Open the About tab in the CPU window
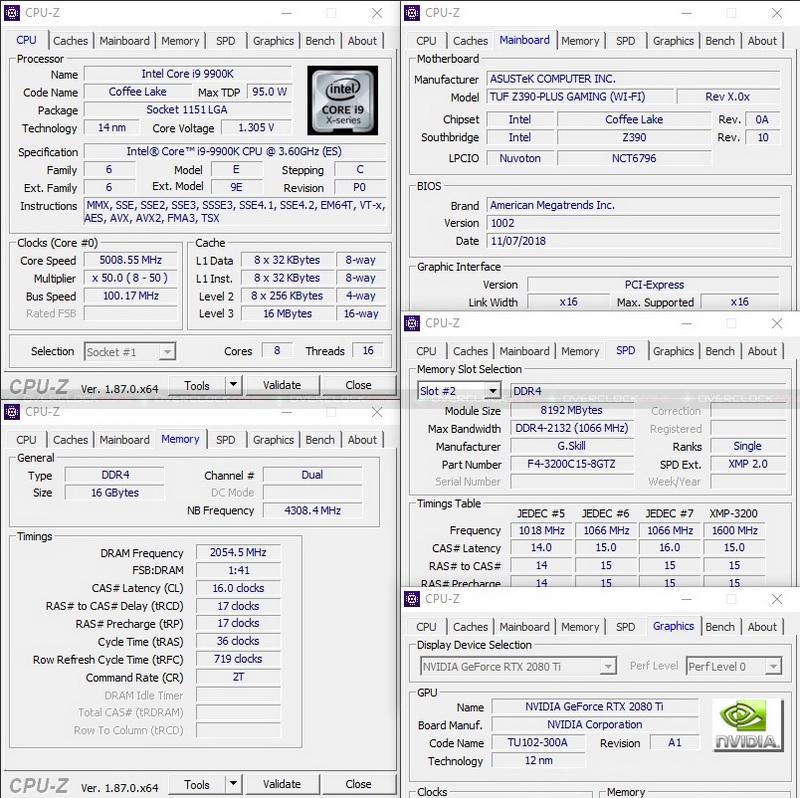The height and width of the screenshot is (798, 800). pyautogui.click(x=362, y=41)
